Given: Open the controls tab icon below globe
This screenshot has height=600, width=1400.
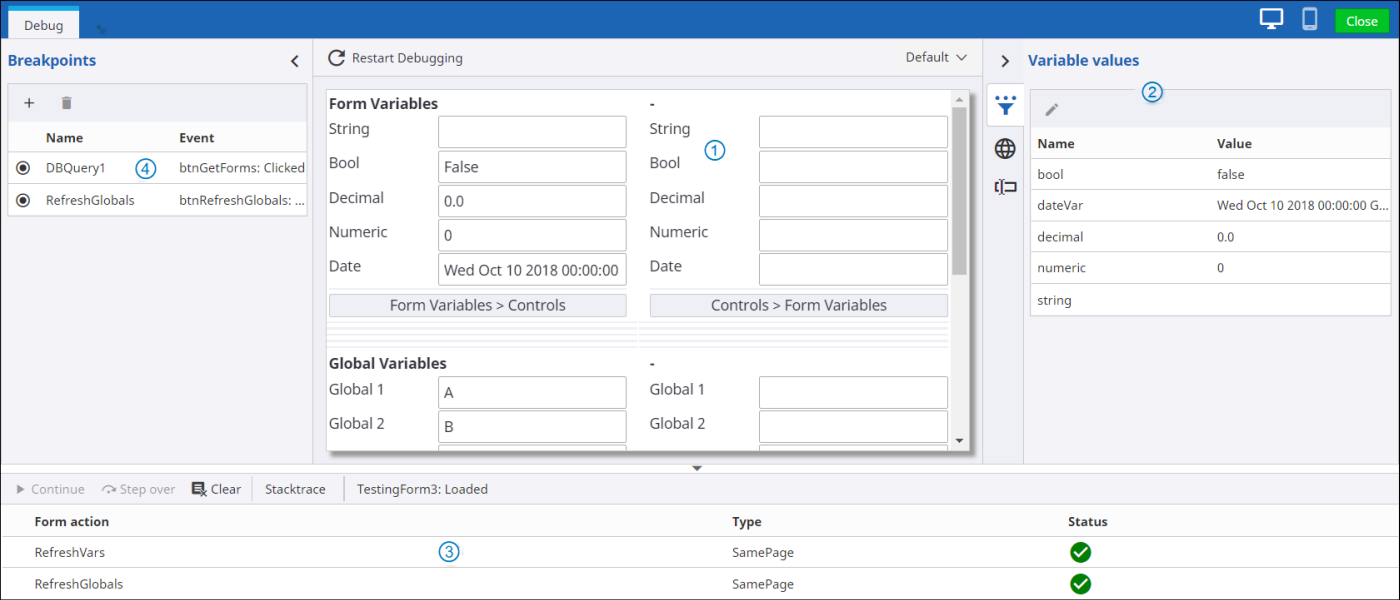Looking at the screenshot, I should (x=1005, y=187).
